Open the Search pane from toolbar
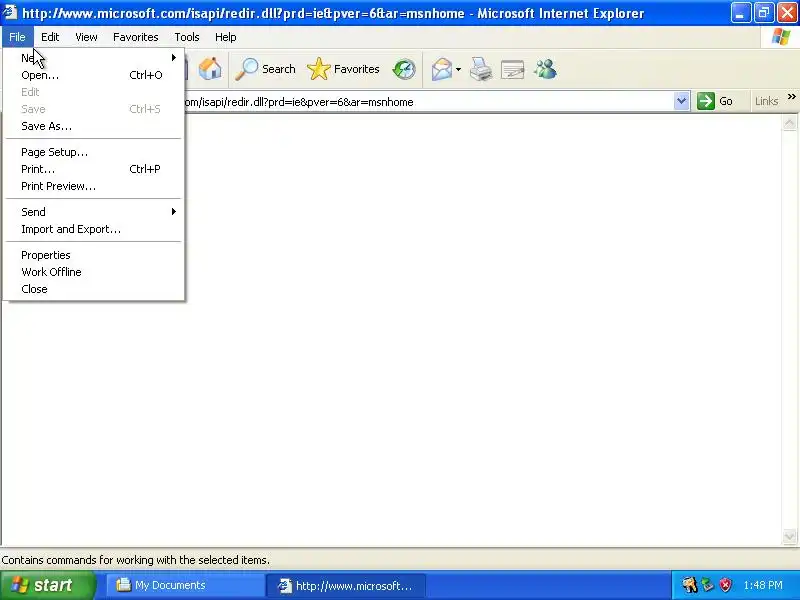Image resolution: width=800 pixels, height=600 pixels. coord(265,69)
